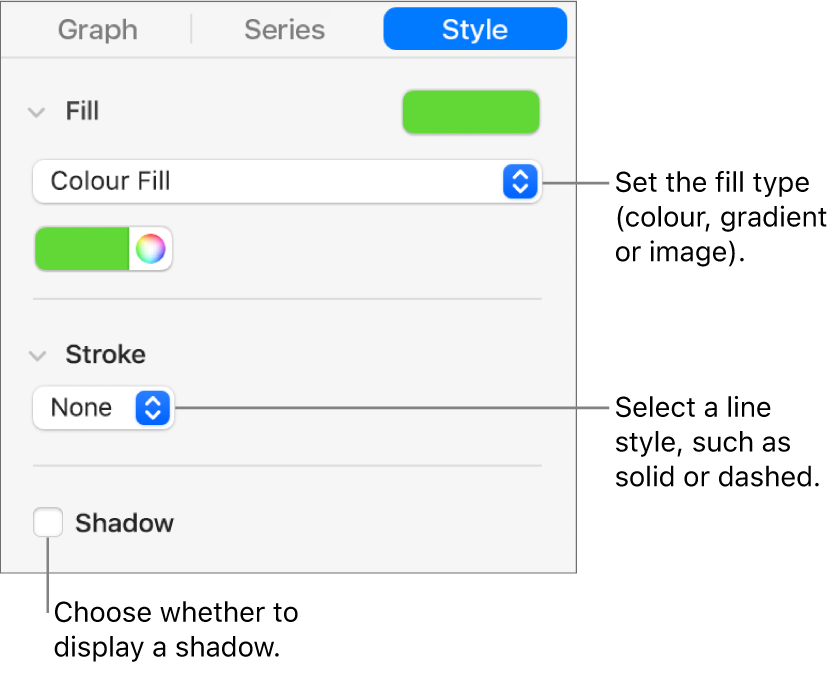Viewport: 836px width, 673px height.
Task: Open the colour wheel picker
Action: [151, 248]
